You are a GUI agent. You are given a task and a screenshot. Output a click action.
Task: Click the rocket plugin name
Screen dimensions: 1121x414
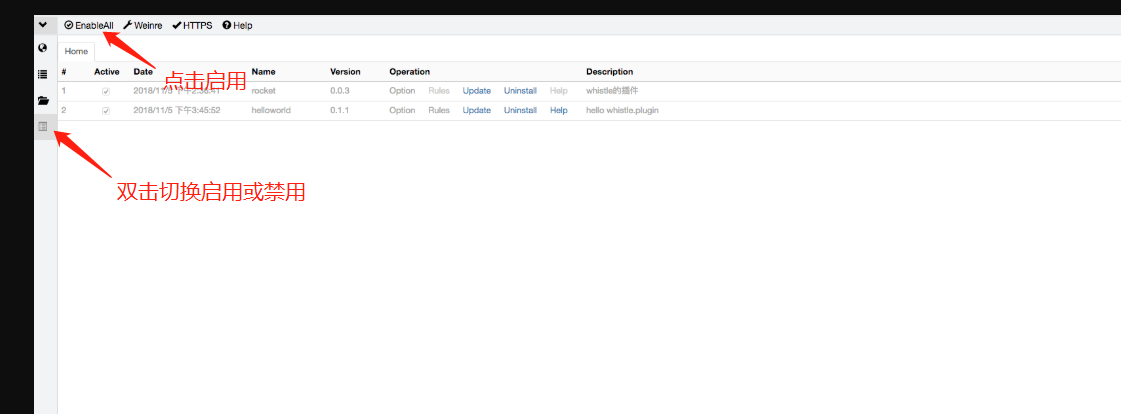pyautogui.click(x=264, y=91)
